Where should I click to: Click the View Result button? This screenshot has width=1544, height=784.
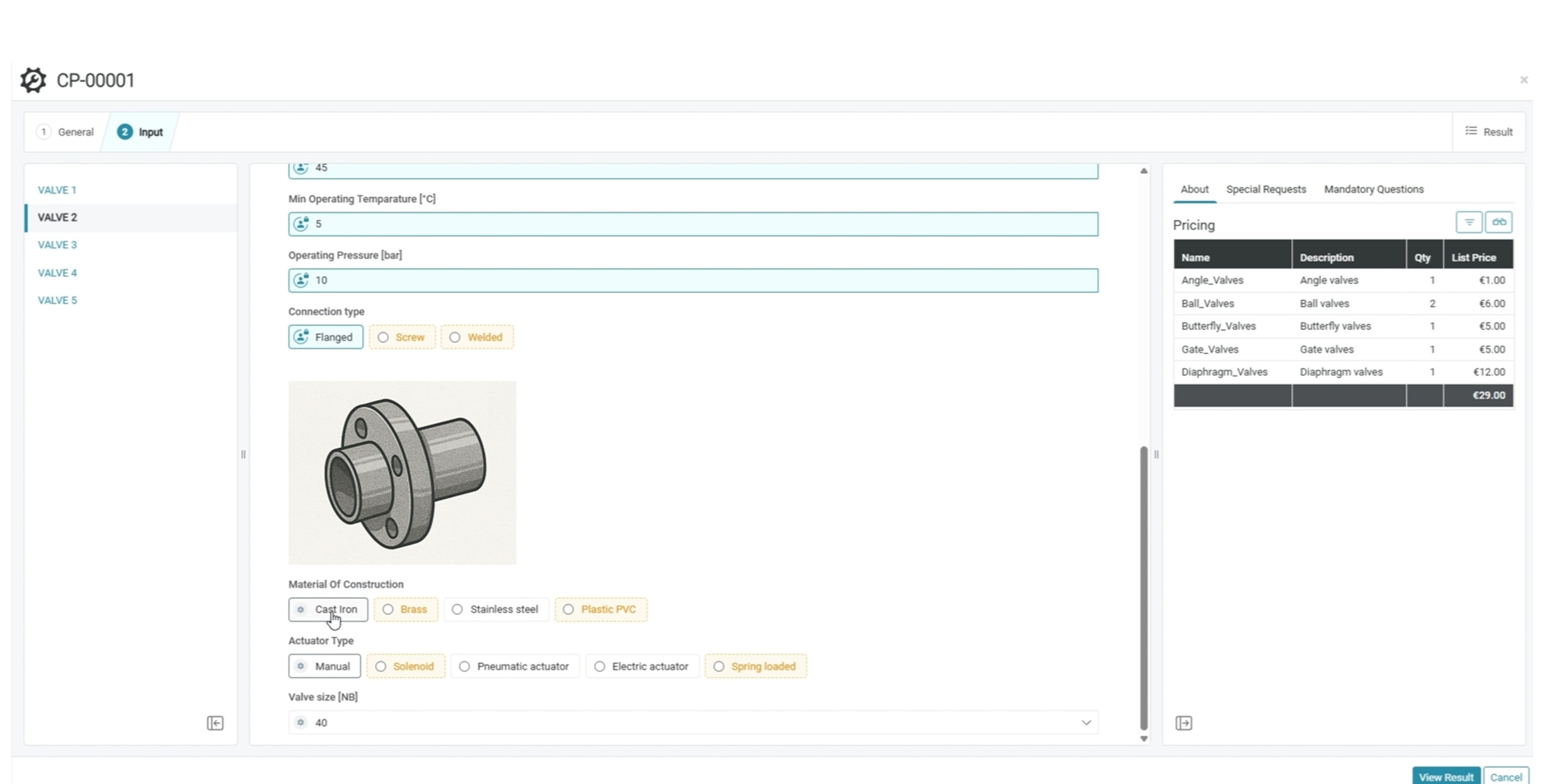[x=1445, y=777]
